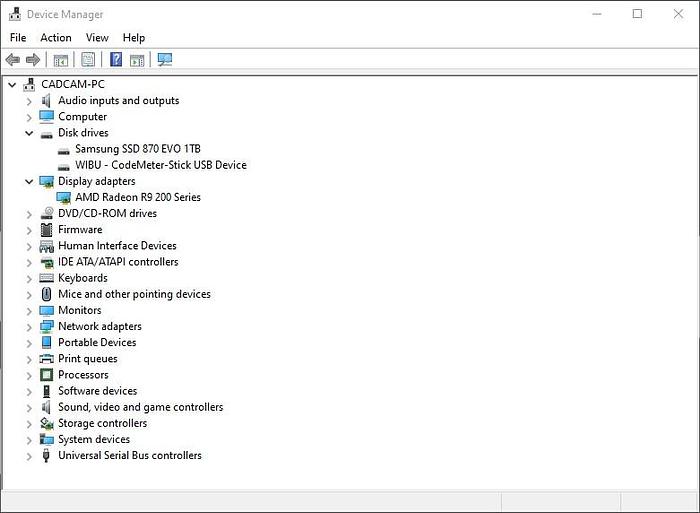This screenshot has height=513, width=700.
Task: Select WIBU CodeMeter-Stick USB Device
Action: 160,165
